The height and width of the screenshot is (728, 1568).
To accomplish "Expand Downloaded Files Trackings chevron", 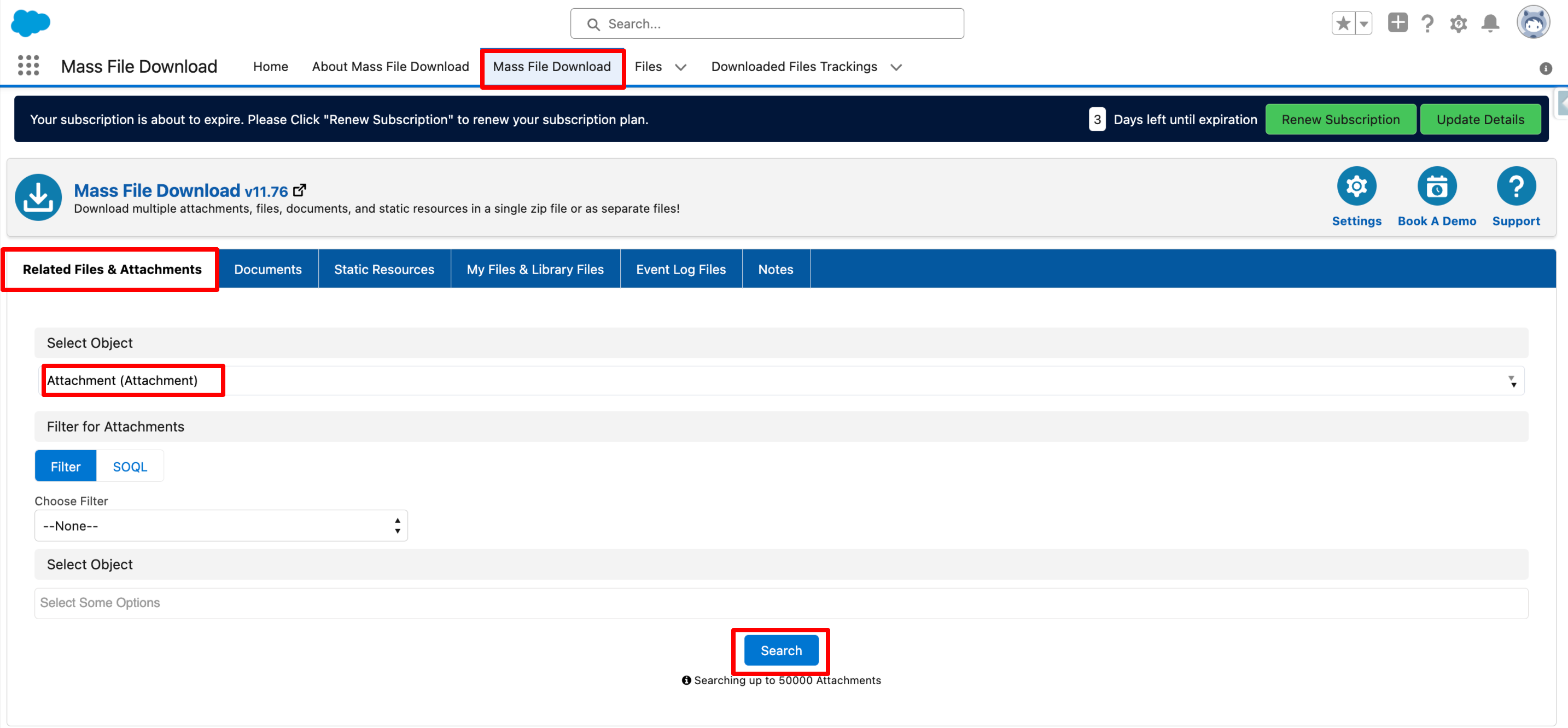I will [x=895, y=67].
